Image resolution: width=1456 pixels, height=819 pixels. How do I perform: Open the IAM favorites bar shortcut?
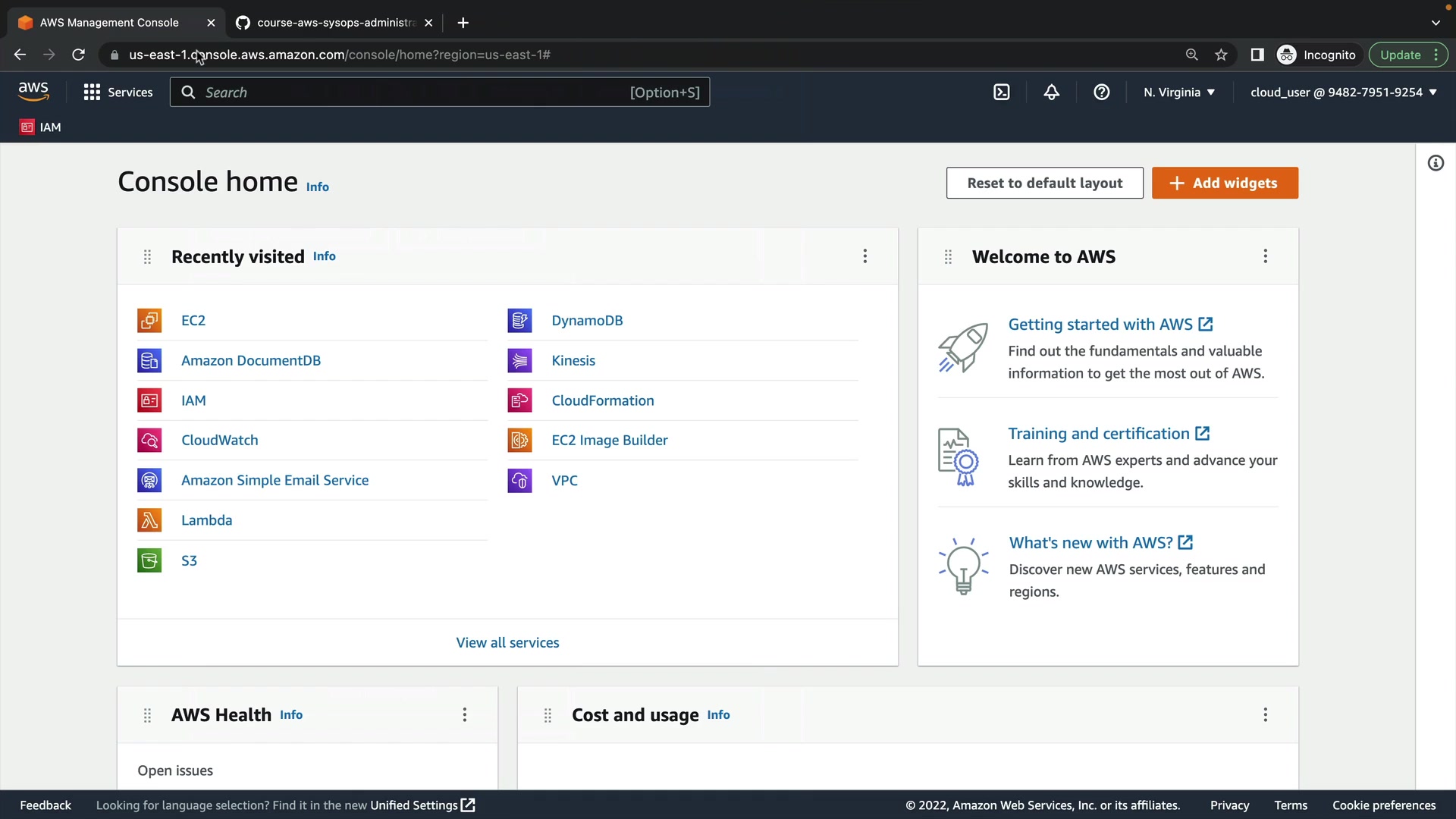[x=41, y=127]
